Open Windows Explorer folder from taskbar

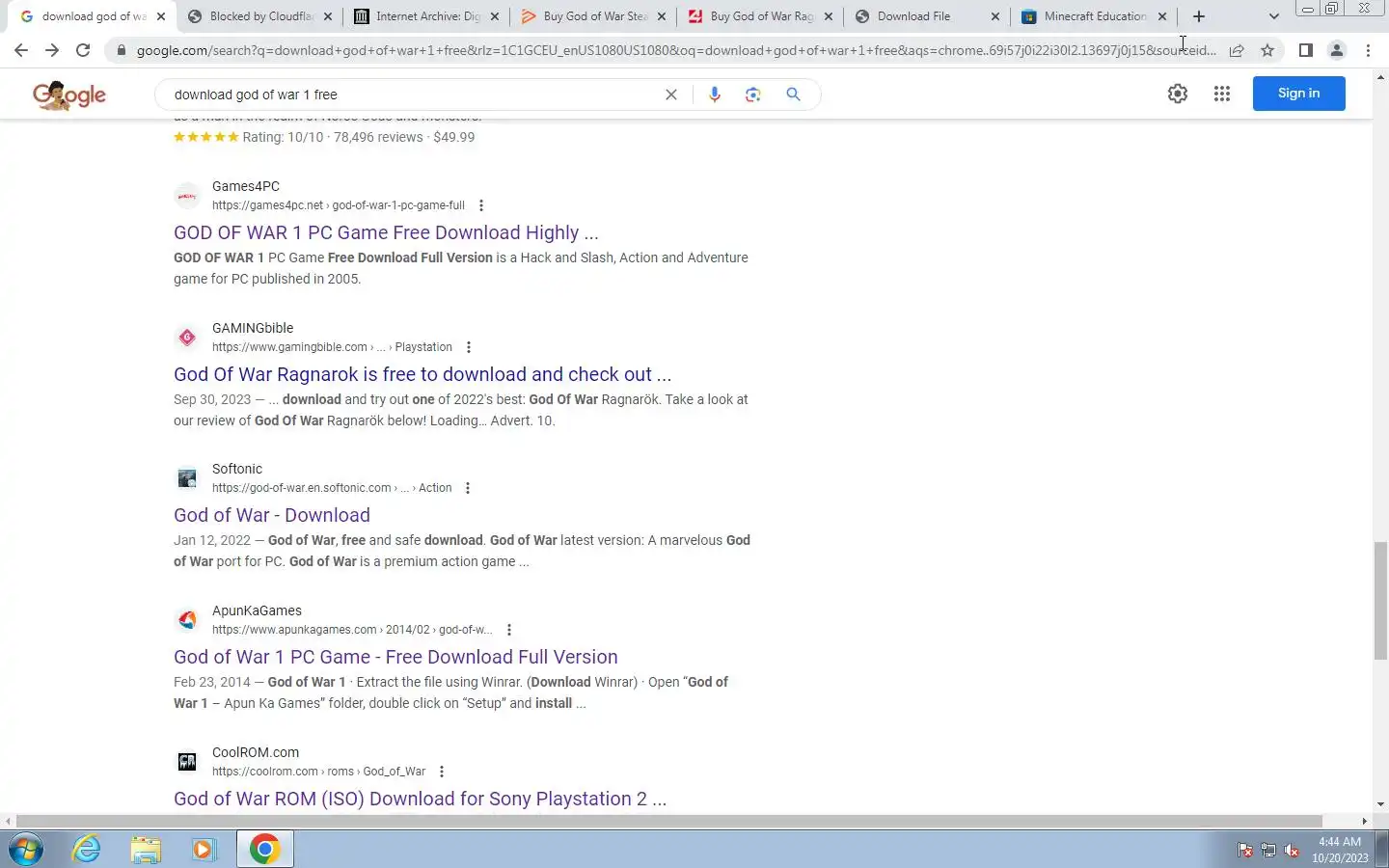point(146,849)
